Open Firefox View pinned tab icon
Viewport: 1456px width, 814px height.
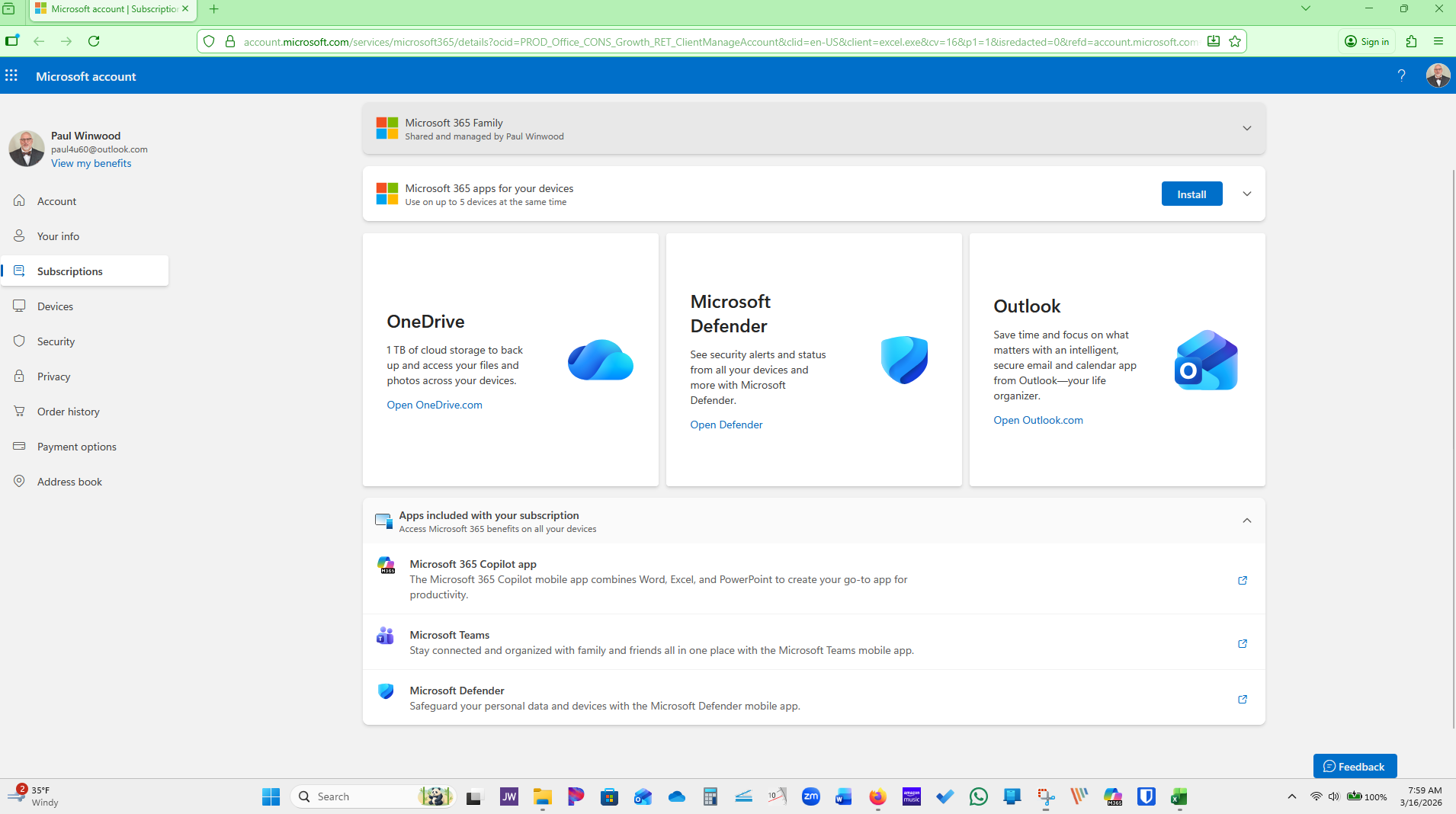tap(9, 9)
